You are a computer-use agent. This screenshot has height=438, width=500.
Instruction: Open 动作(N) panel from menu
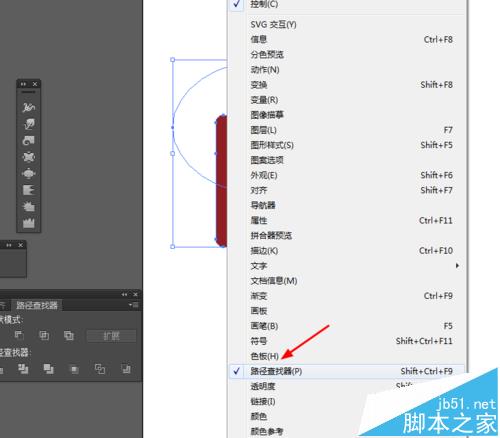[347, 70]
